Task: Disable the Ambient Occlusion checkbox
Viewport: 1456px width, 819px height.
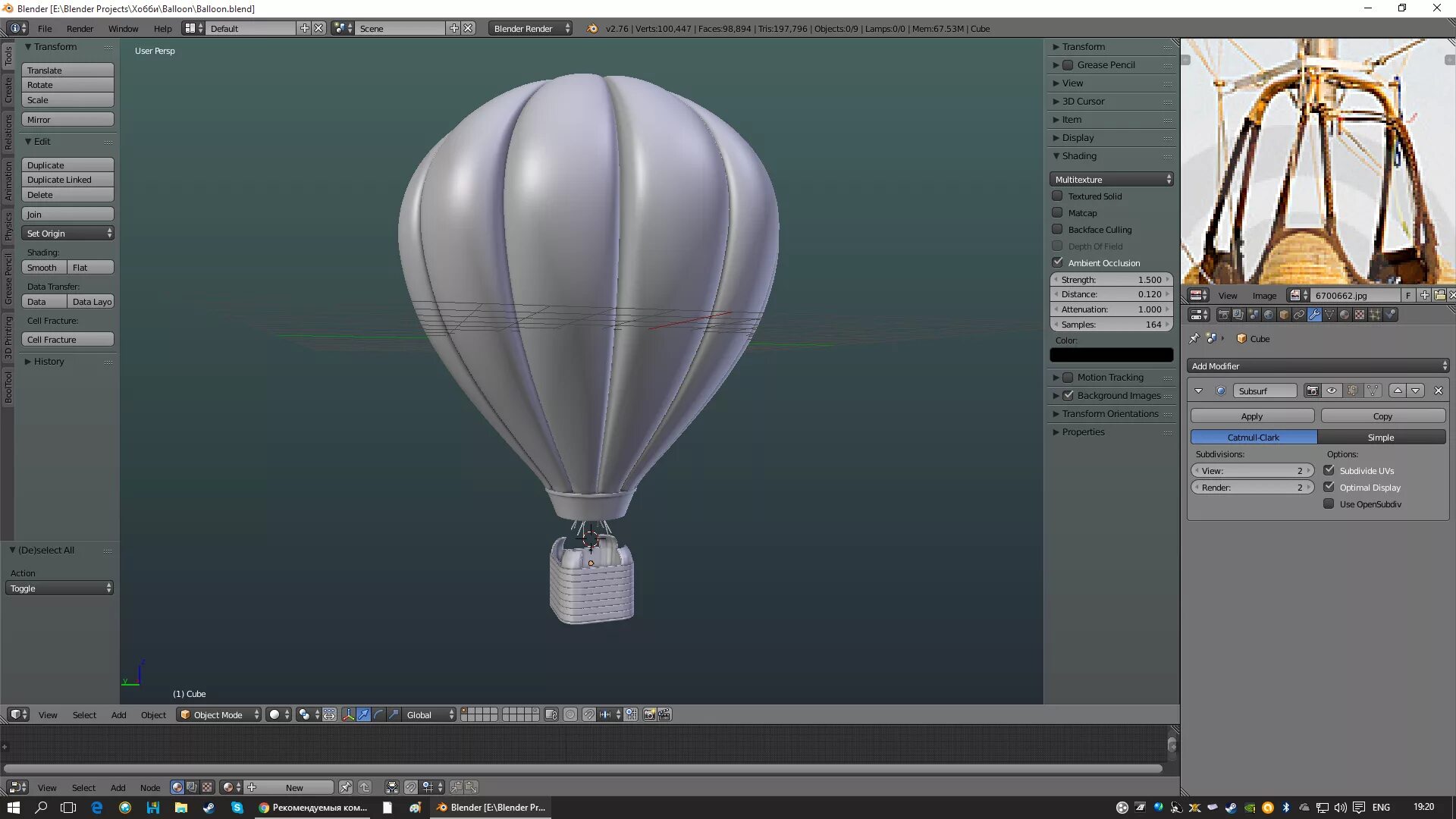Action: pyautogui.click(x=1057, y=262)
